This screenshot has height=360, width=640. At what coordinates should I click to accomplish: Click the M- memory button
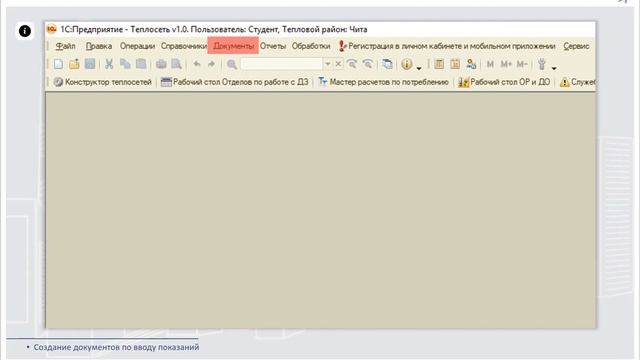point(522,64)
